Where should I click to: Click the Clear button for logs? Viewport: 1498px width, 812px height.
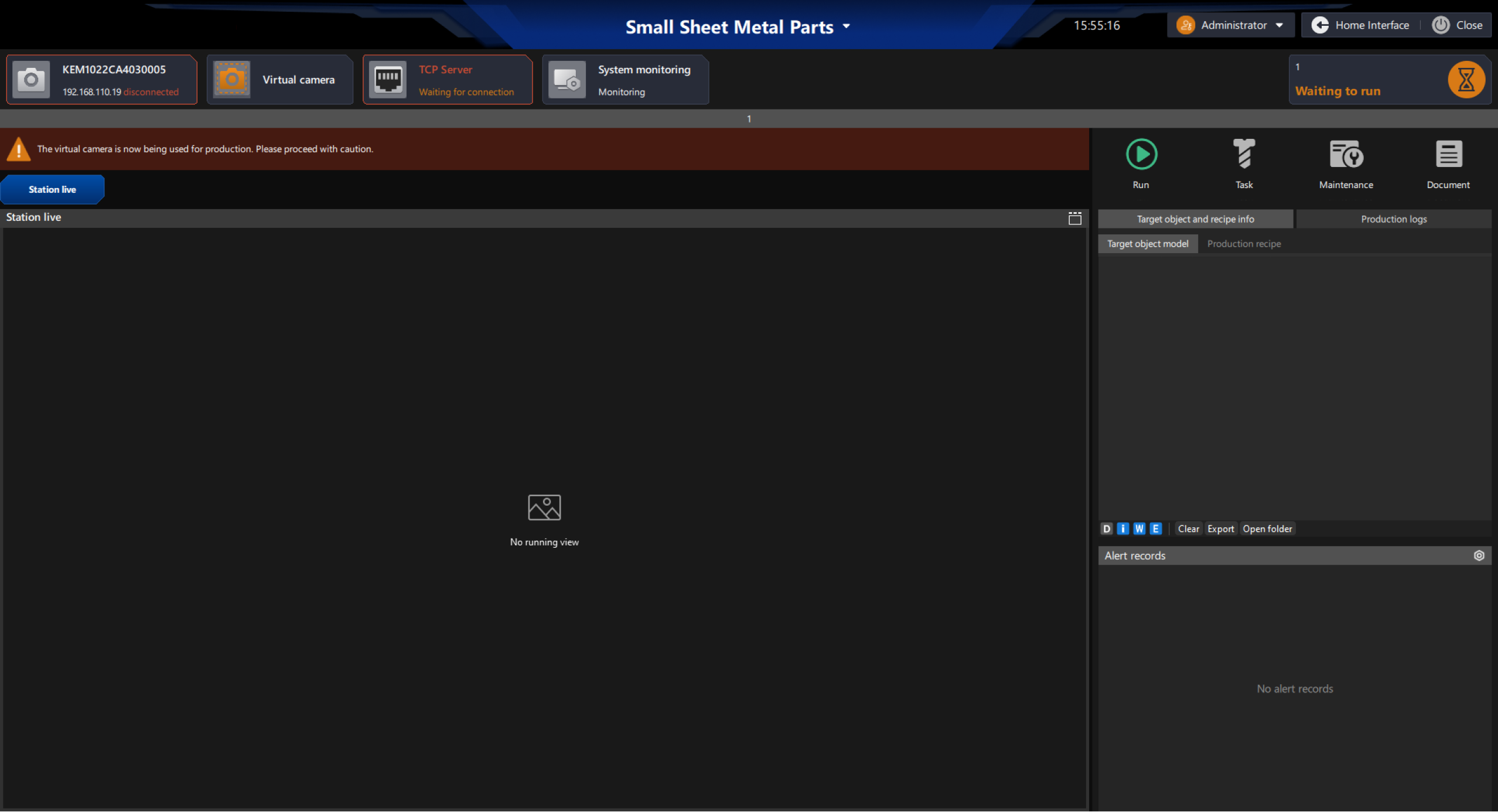pos(1188,528)
